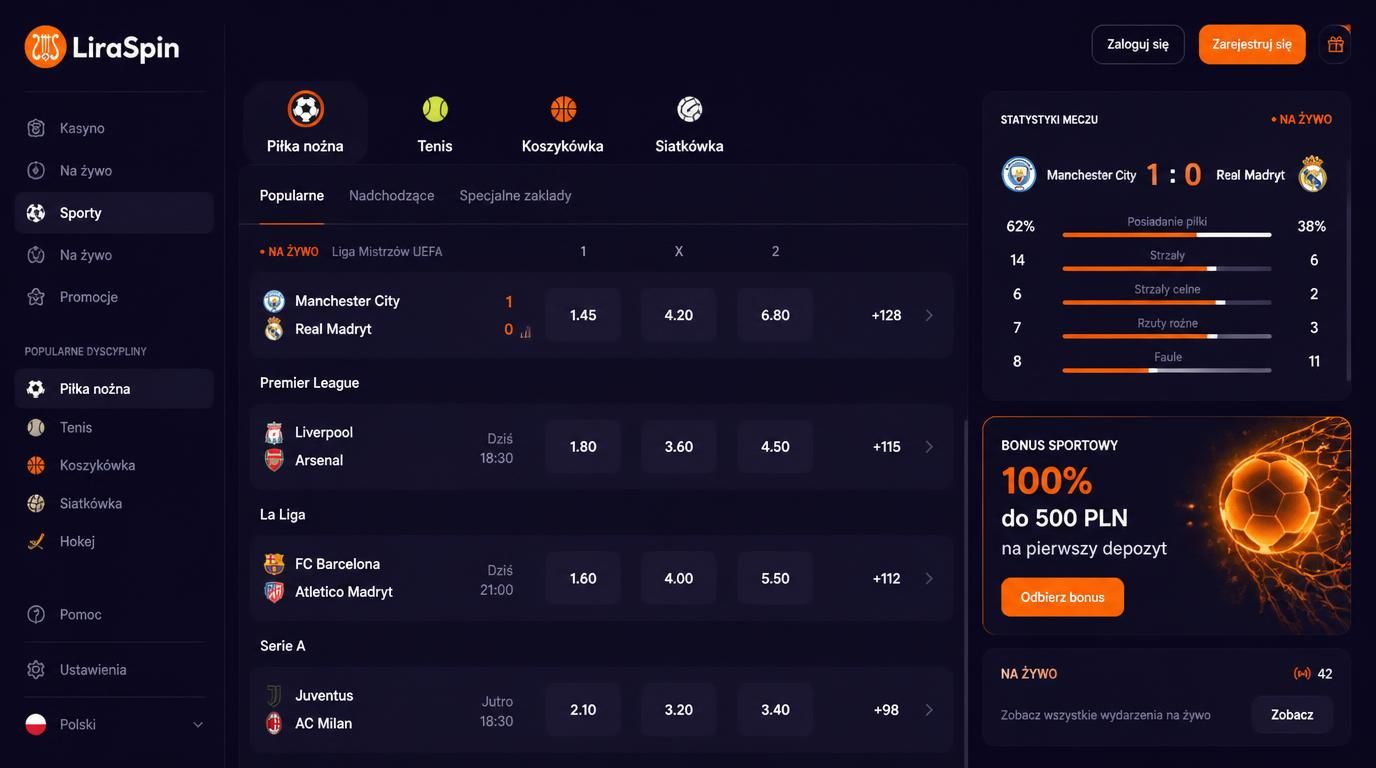
Task: Open Kasyno from the sidebar
Action: 114,128
